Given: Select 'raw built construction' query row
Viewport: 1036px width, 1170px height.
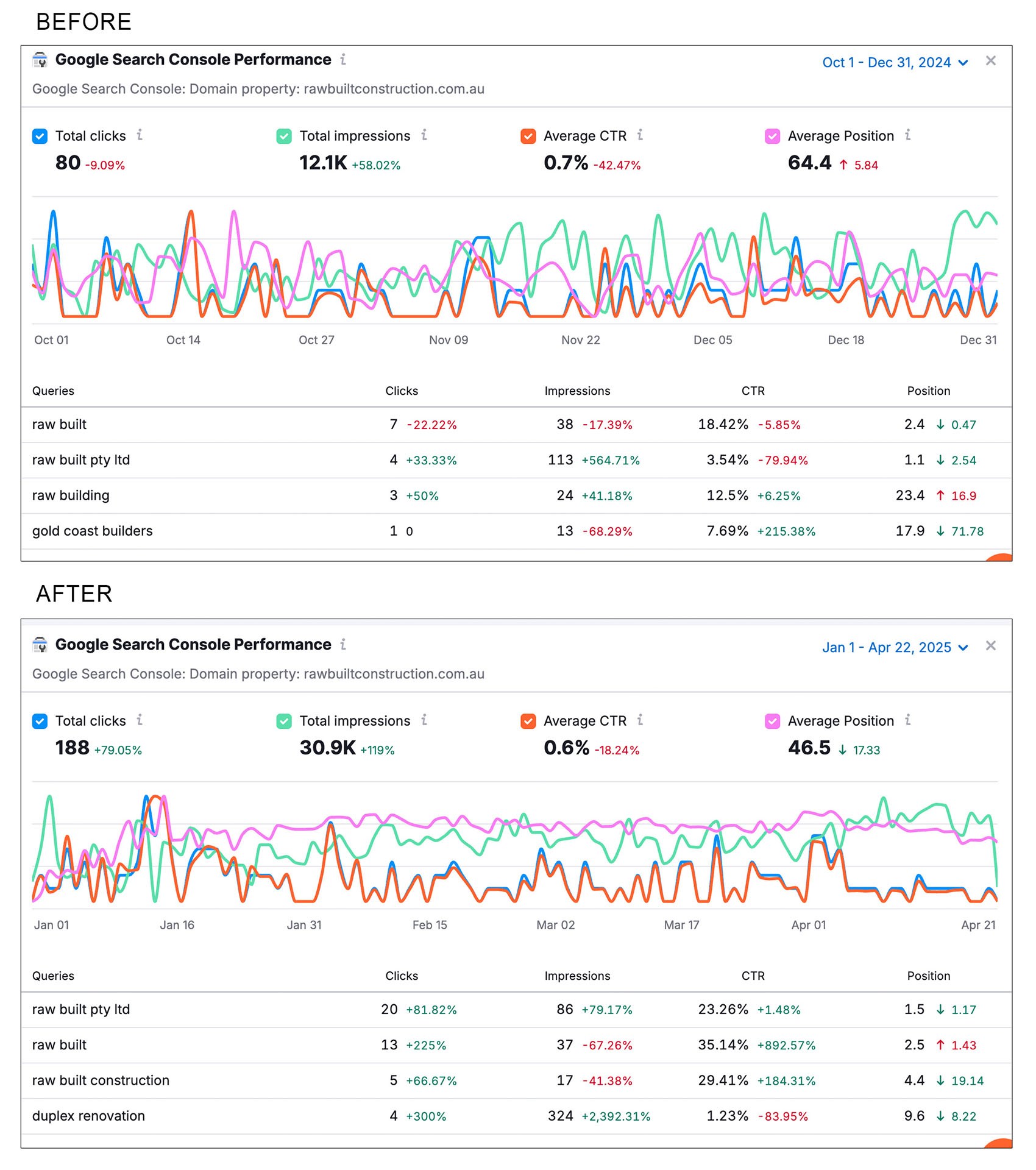Looking at the screenshot, I should [x=516, y=1080].
